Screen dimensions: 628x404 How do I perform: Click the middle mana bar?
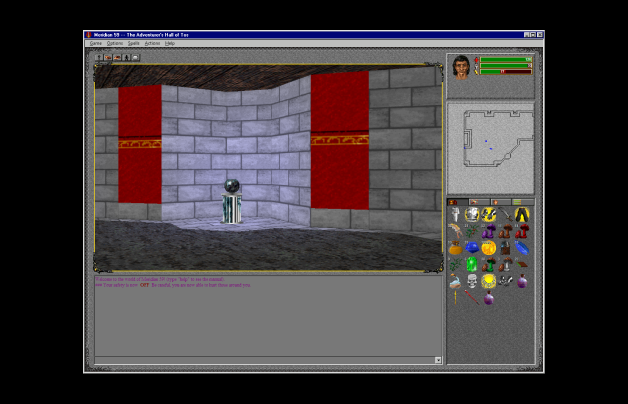click(x=506, y=66)
